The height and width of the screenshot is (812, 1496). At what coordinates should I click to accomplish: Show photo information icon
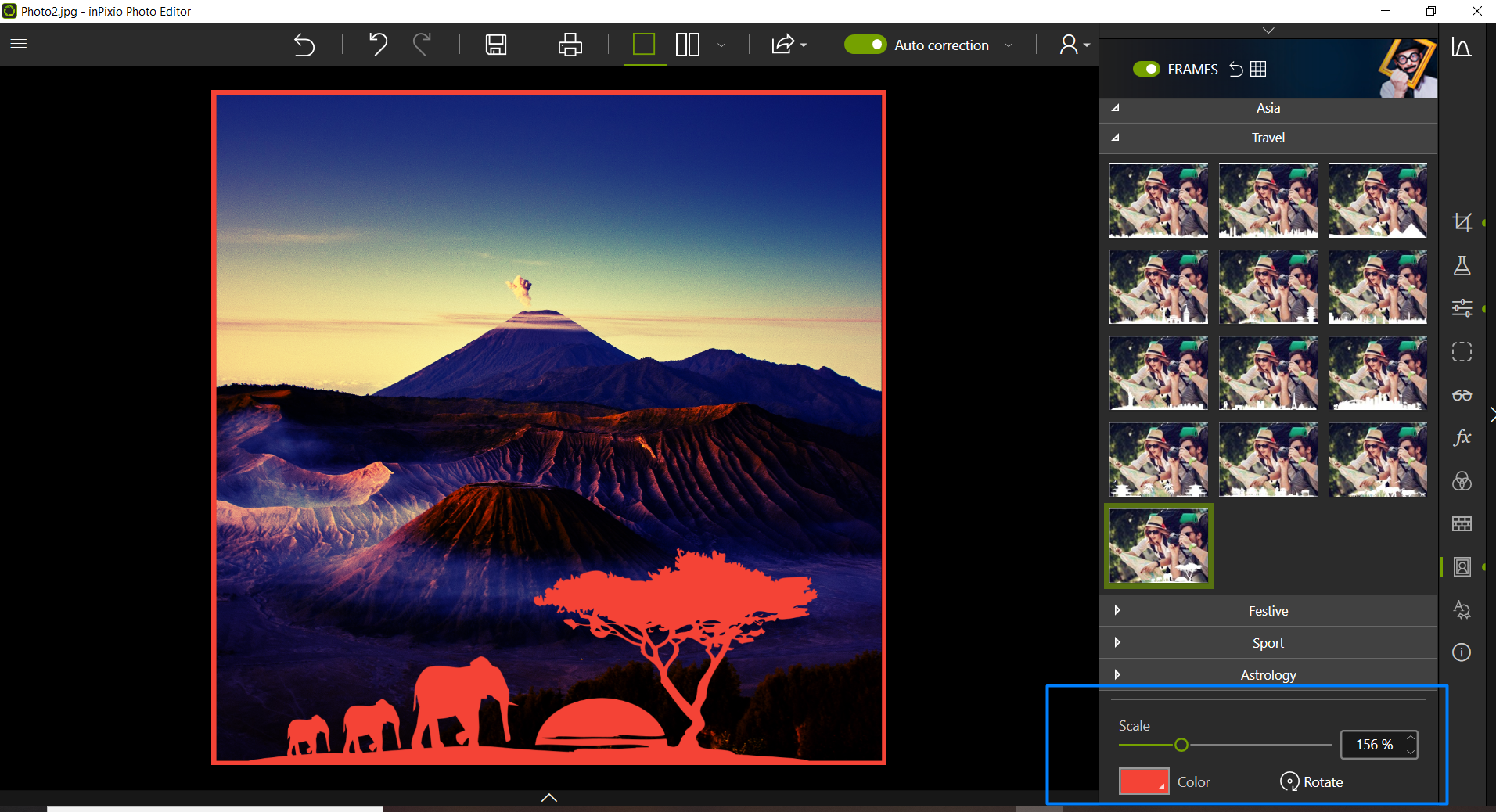click(1462, 652)
